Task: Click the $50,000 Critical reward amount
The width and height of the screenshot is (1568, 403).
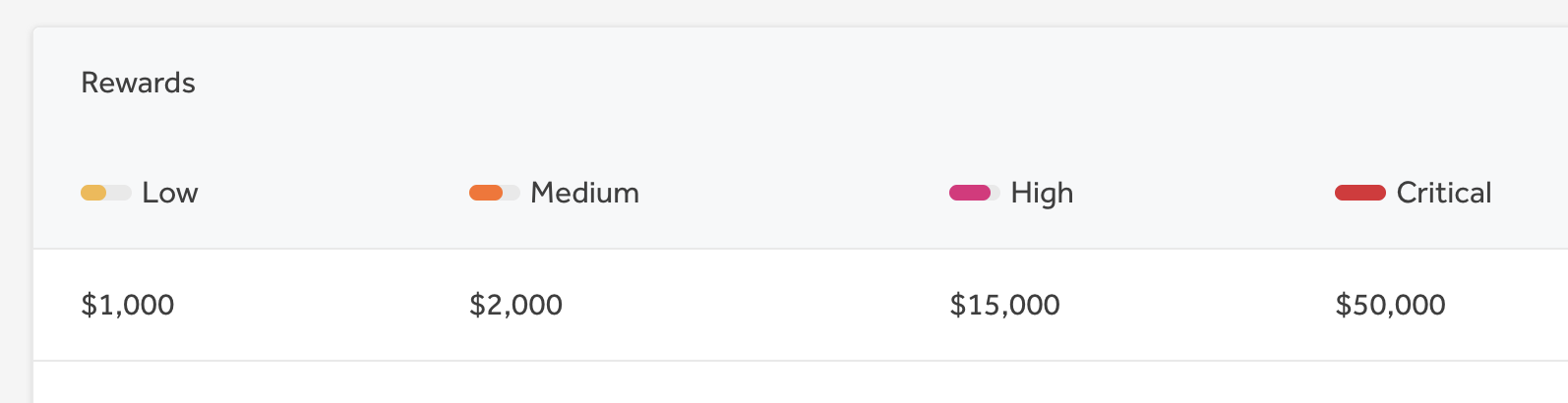Action: pyautogui.click(x=1390, y=305)
